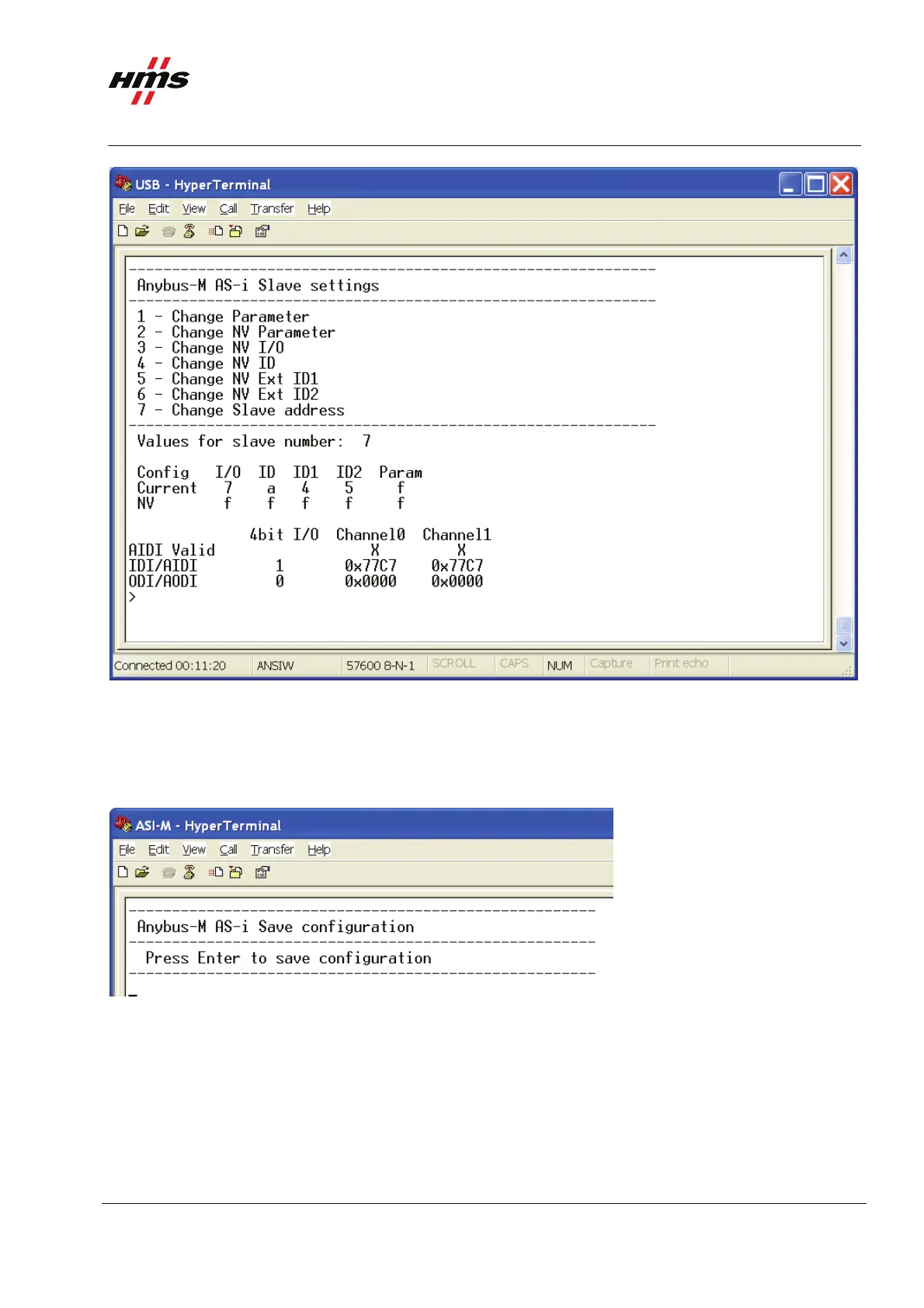Click Open folder icon in USB HyperTerminal toolbar
Image resolution: width=924 pixels, height=1308 pixels.
pos(142,231)
